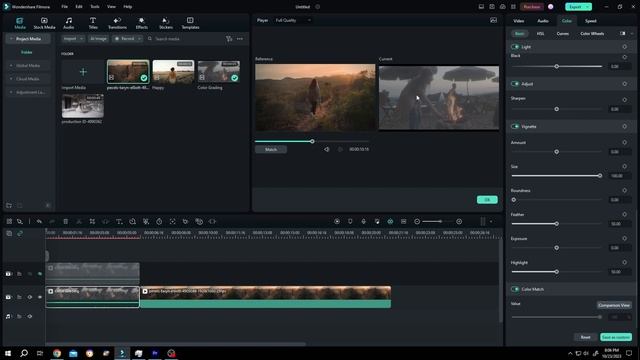640x360 pixels.
Task: Open the Import dropdown
Action: click(73, 38)
